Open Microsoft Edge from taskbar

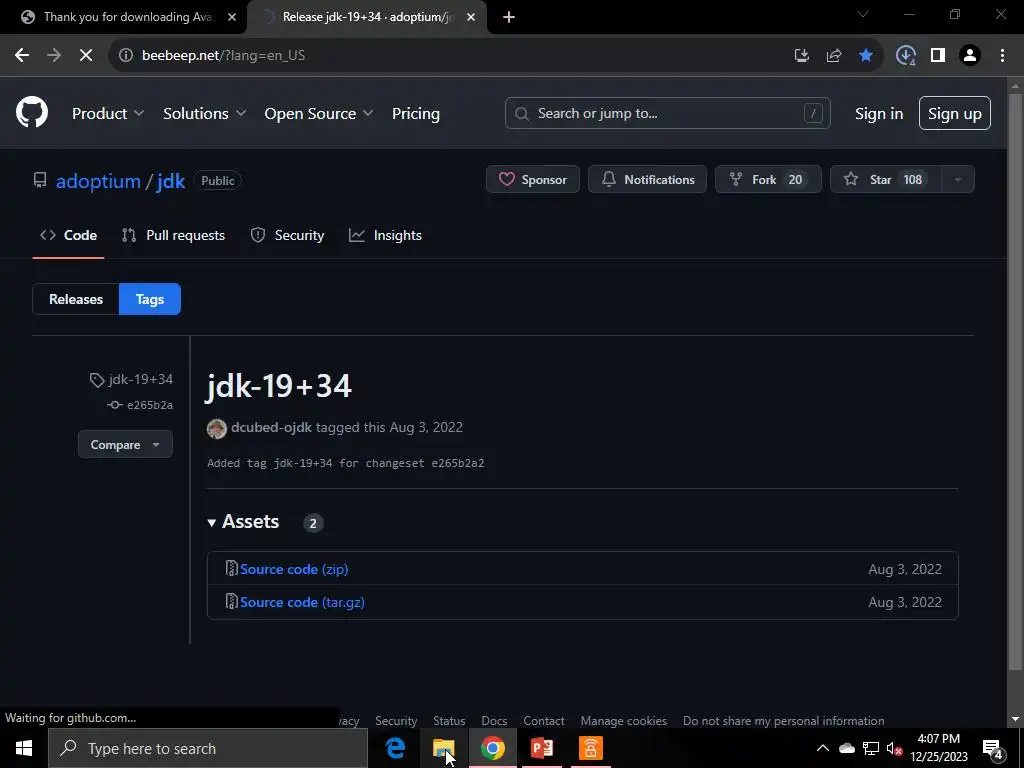[x=395, y=748]
